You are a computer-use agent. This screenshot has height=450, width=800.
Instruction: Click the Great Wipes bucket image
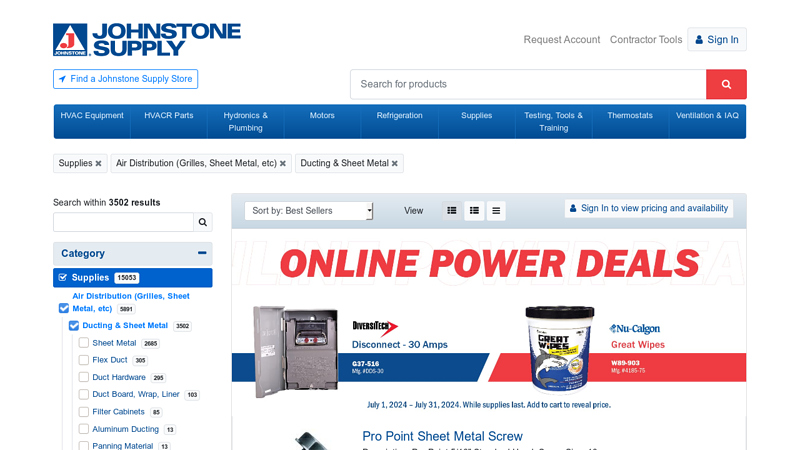click(x=560, y=349)
